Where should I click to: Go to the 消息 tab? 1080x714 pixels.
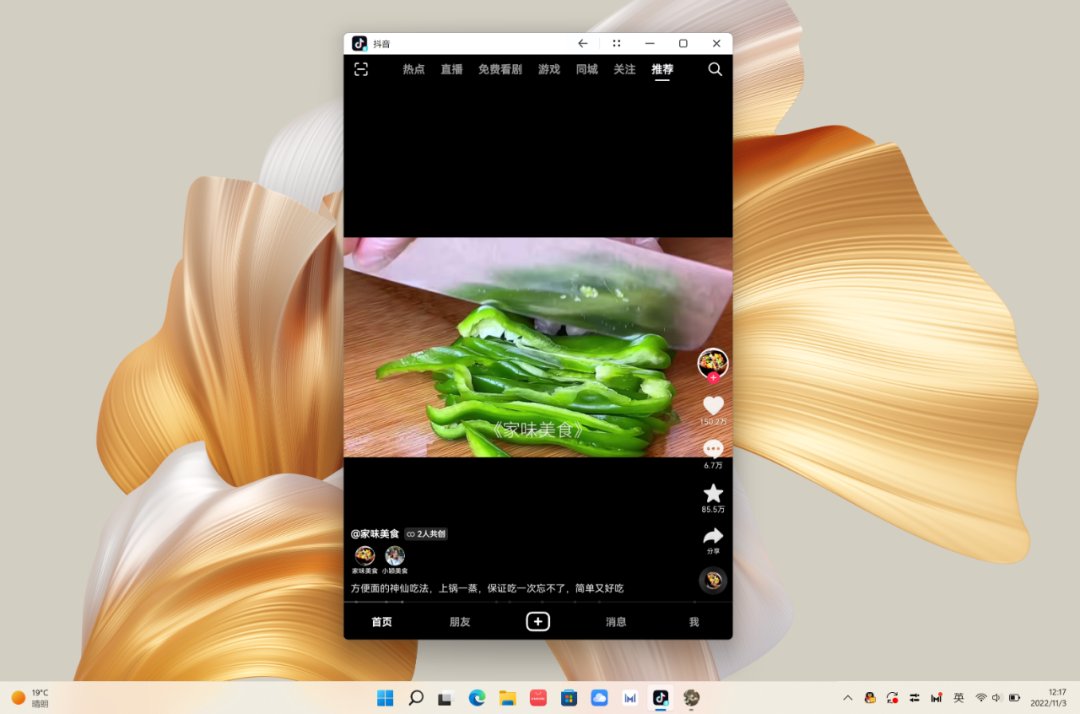pyautogui.click(x=616, y=622)
